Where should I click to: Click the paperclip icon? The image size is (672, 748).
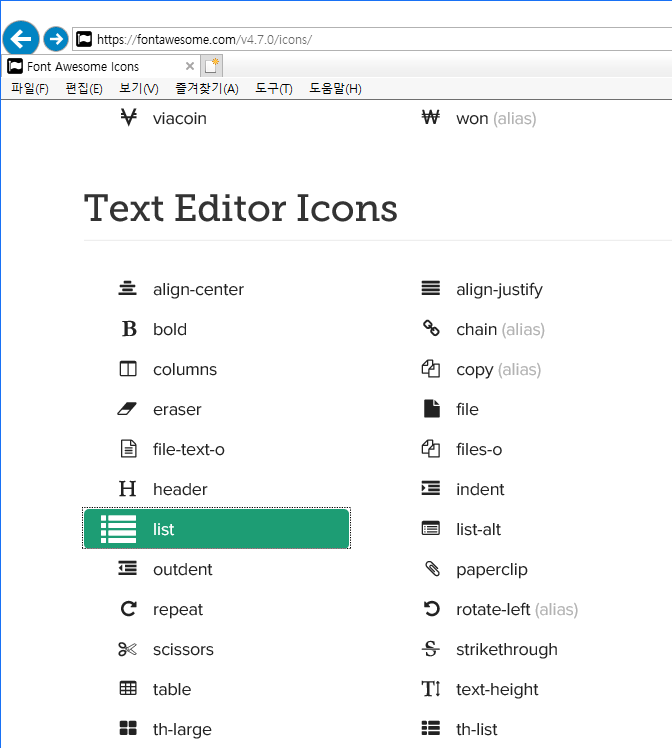click(432, 569)
